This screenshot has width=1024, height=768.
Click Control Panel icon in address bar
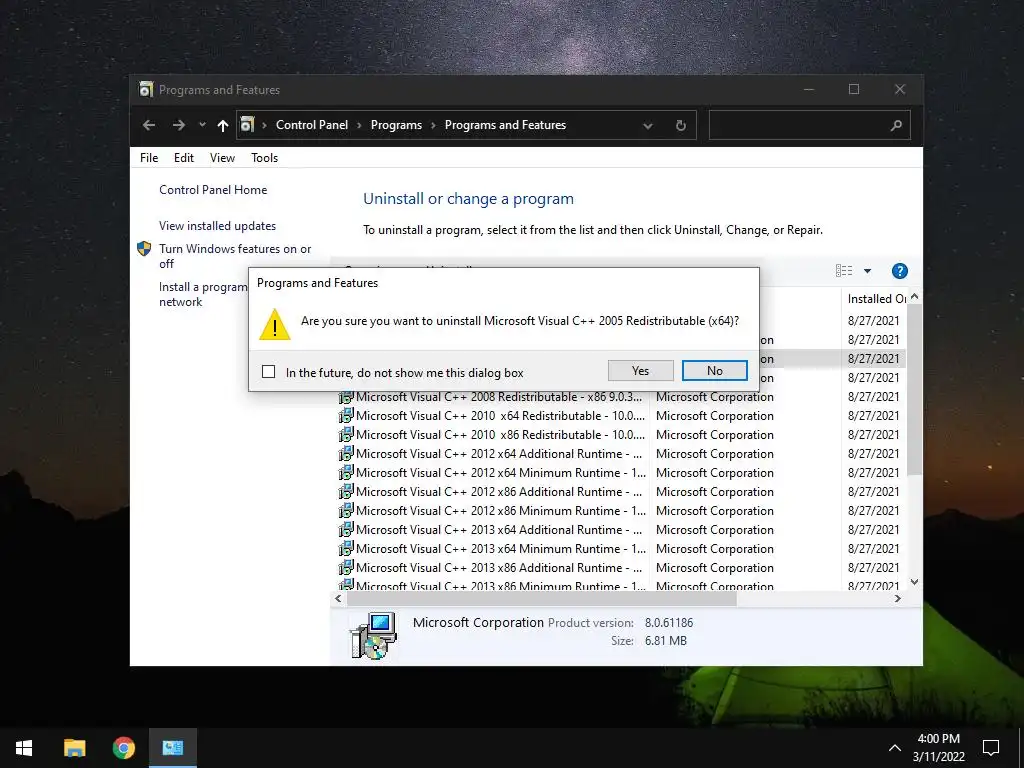point(247,125)
